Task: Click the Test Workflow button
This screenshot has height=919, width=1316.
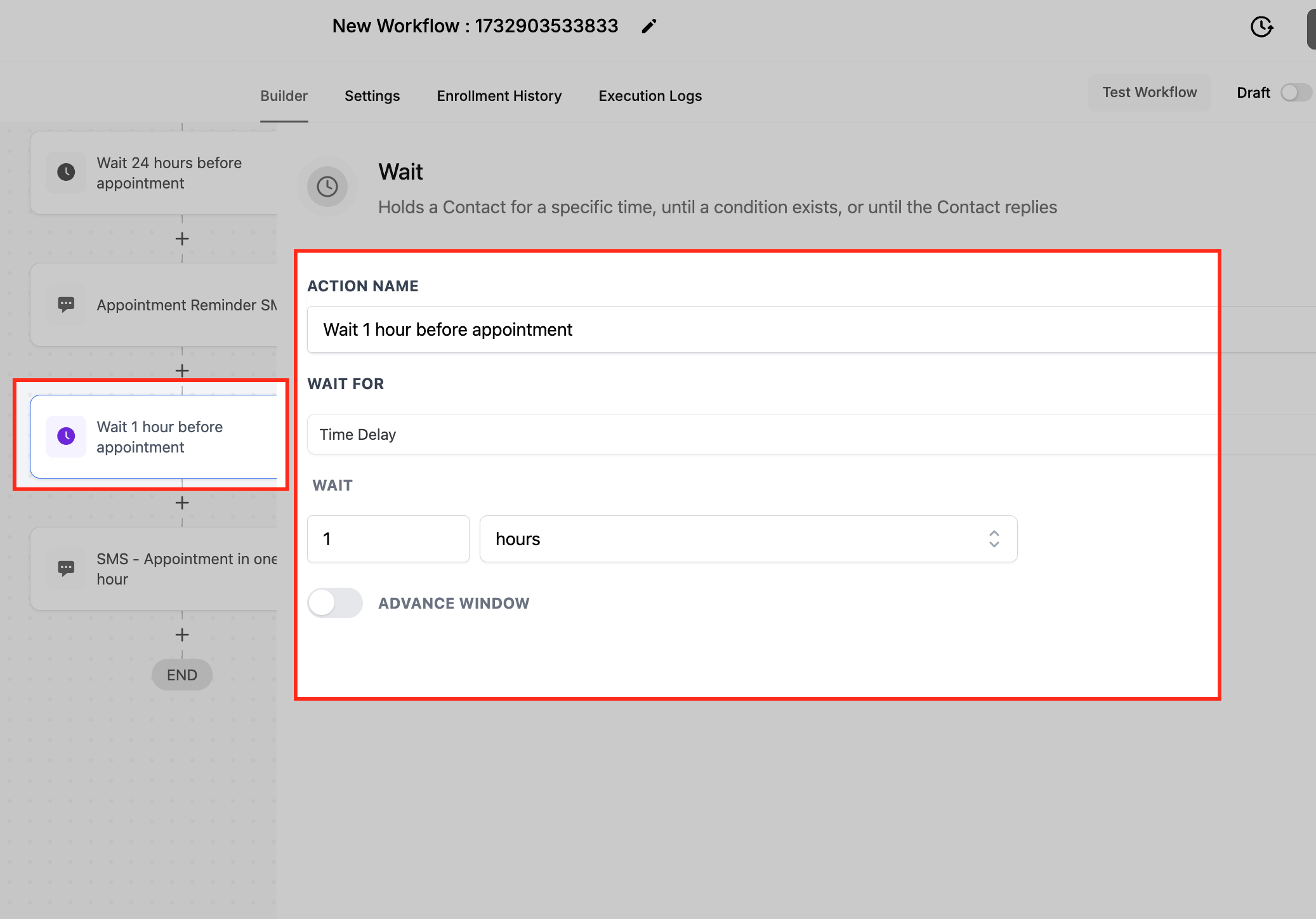Action: pyautogui.click(x=1149, y=93)
